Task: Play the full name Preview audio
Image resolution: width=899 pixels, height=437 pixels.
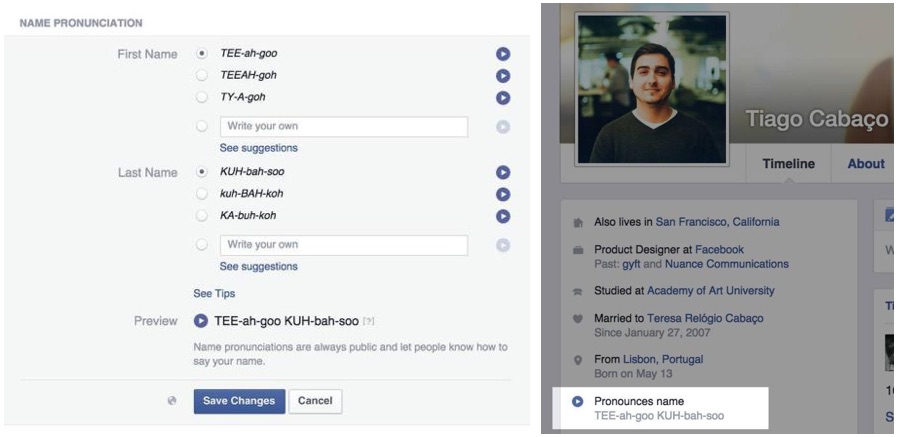Action: (201, 321)
